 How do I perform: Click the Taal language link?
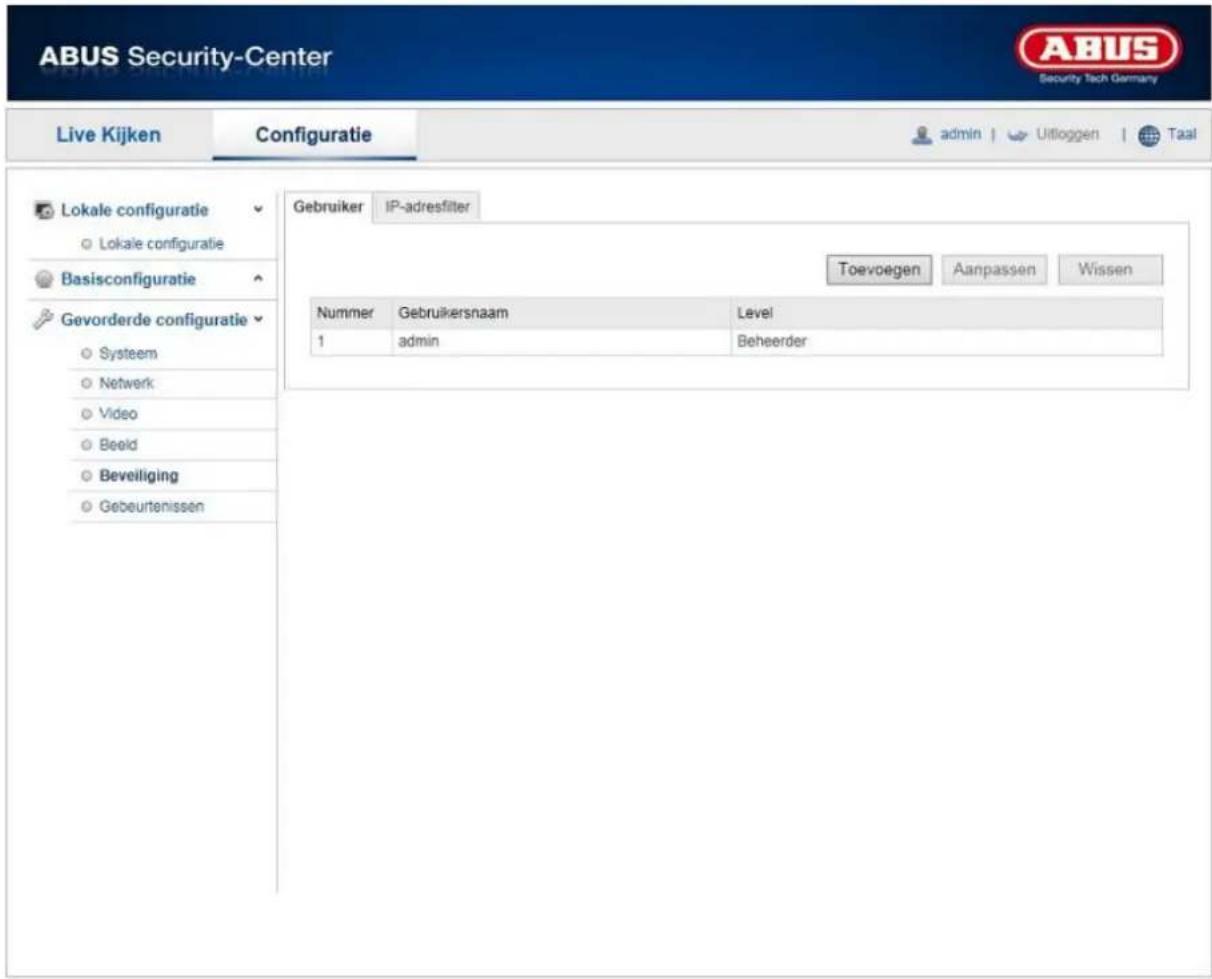click(1181, 134)
